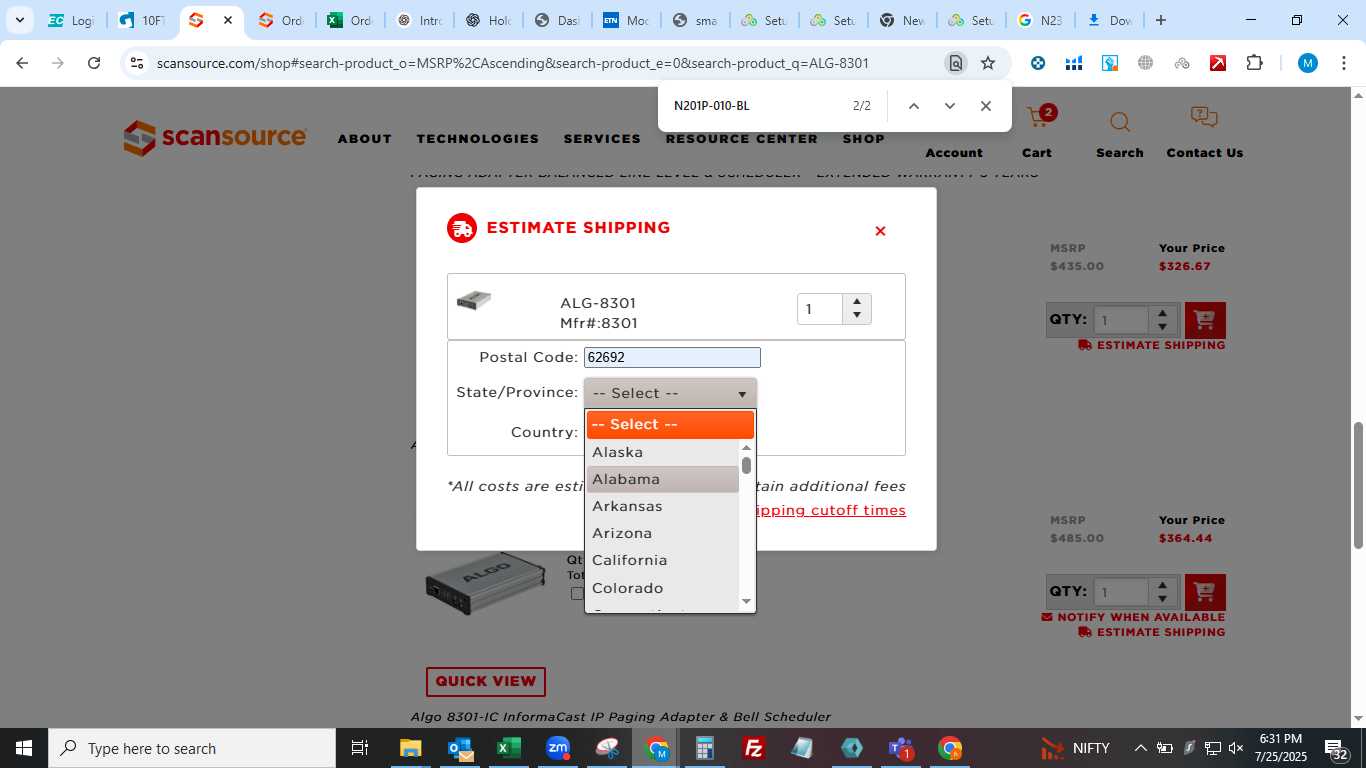Image resolution: width=1366 pixels, height=768 pixels.
Task: Open Snipping Tool from the taskbar
Action: [607, 748]
